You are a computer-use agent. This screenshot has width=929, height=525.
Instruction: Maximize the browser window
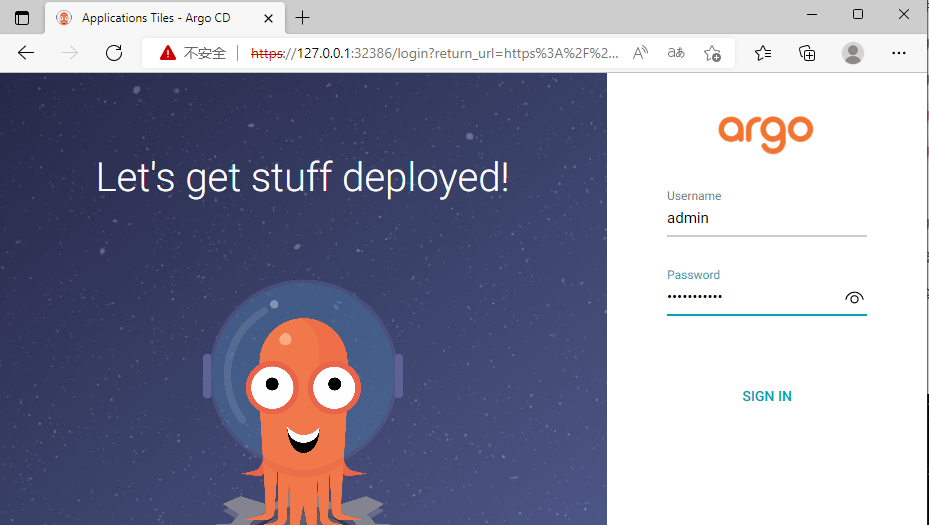coord(858,14)
